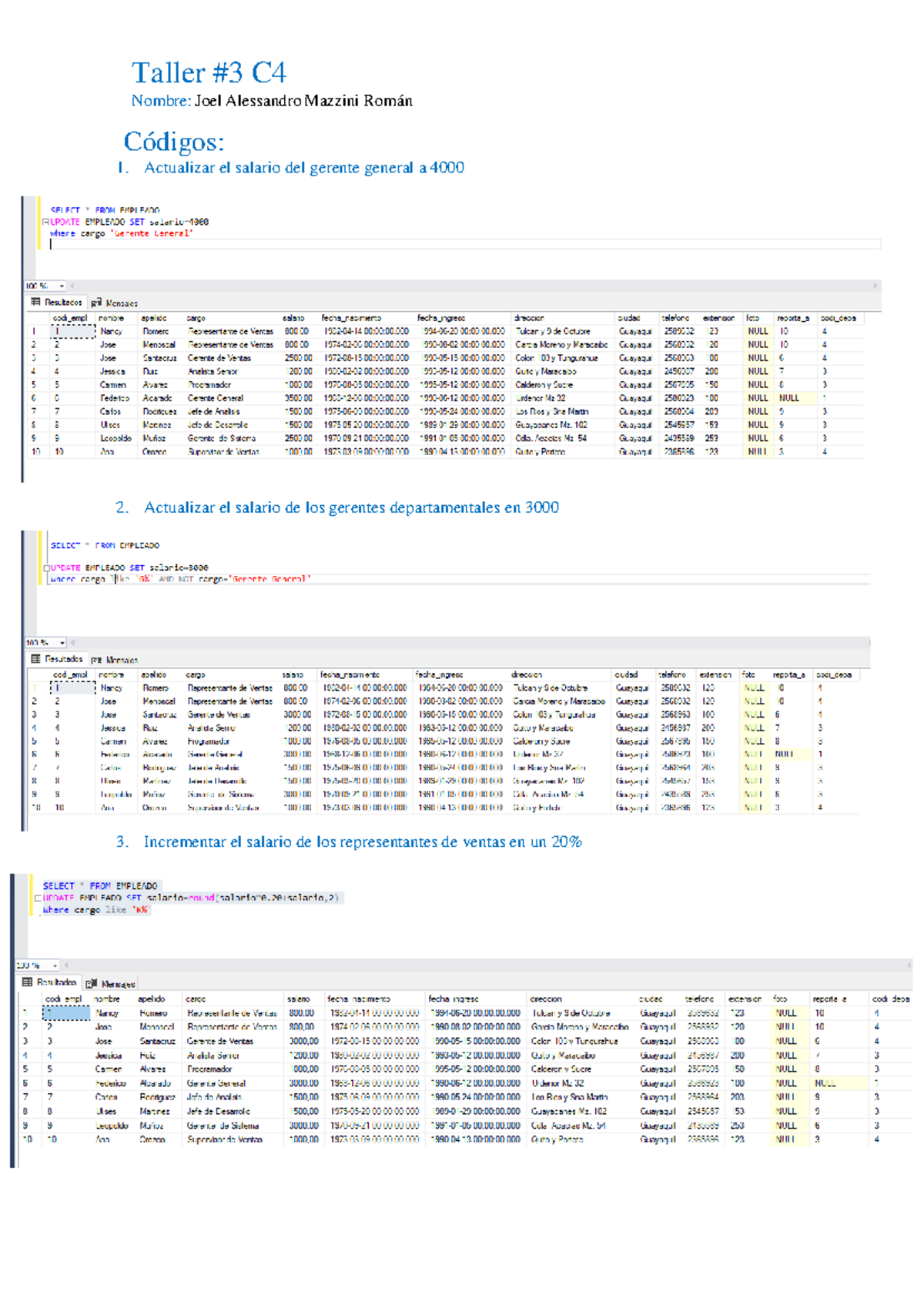This screenshot has height=1305, width=924.
Task: Click the Resultados grid icon in second query
Action: coord(35,659)
